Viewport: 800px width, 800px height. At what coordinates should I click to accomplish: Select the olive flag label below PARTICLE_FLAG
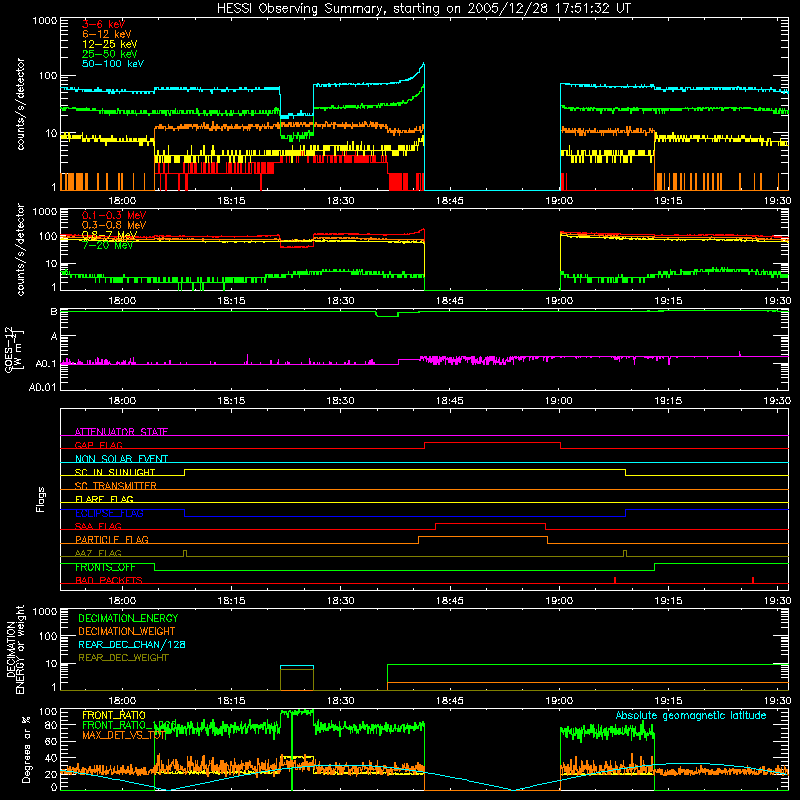(98, 553)
